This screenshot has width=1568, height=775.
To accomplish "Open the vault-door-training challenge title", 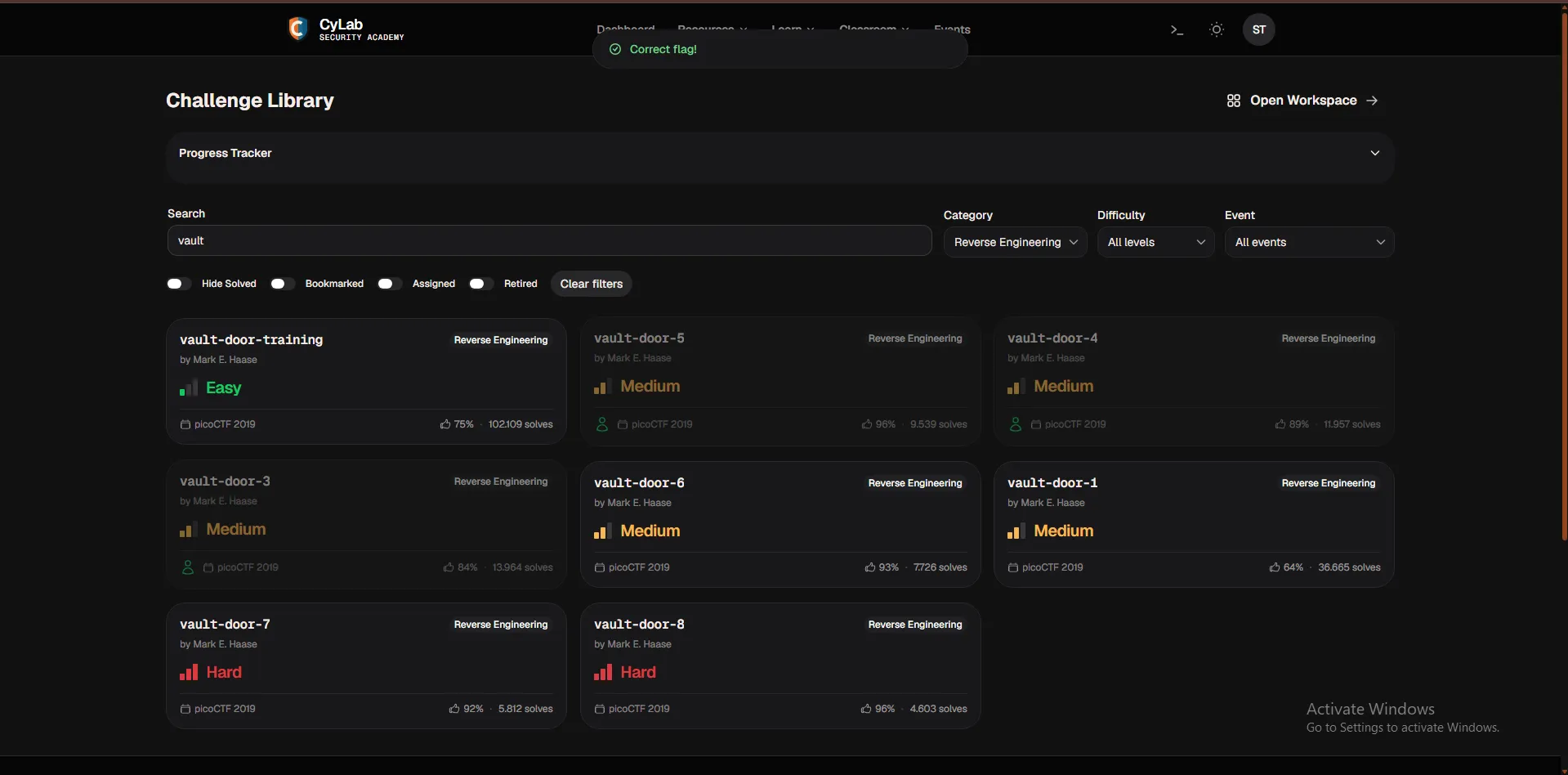I will tap(252, 340).
